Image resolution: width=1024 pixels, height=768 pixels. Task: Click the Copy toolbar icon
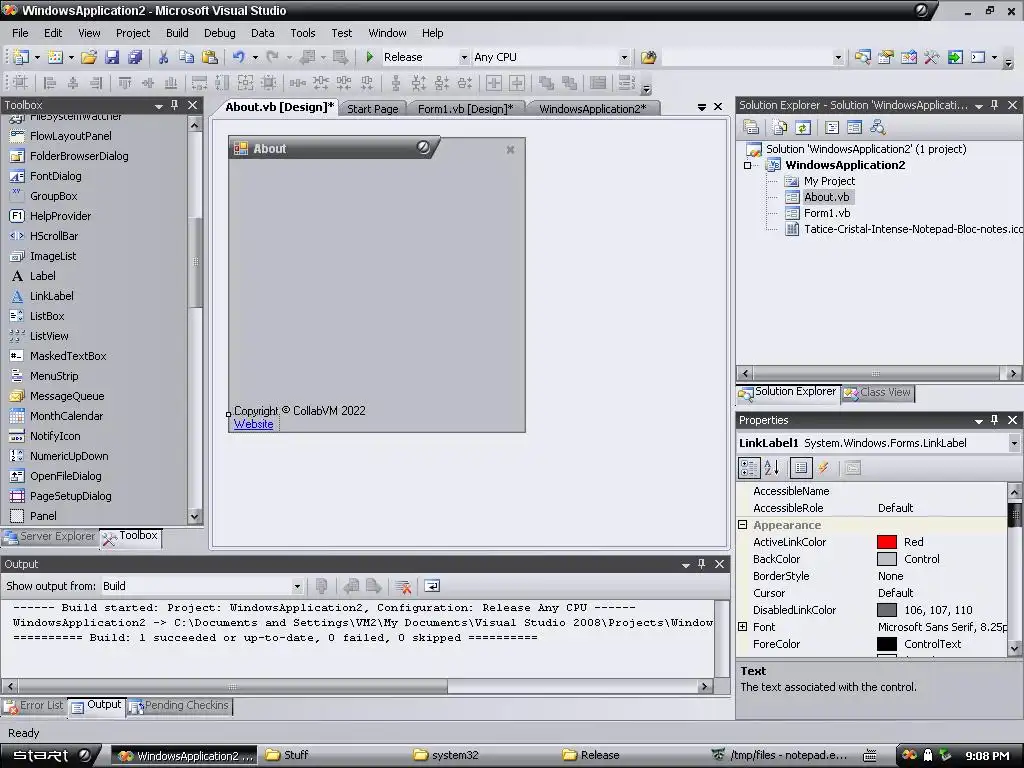pyautogui.click(x=186, y=57)
